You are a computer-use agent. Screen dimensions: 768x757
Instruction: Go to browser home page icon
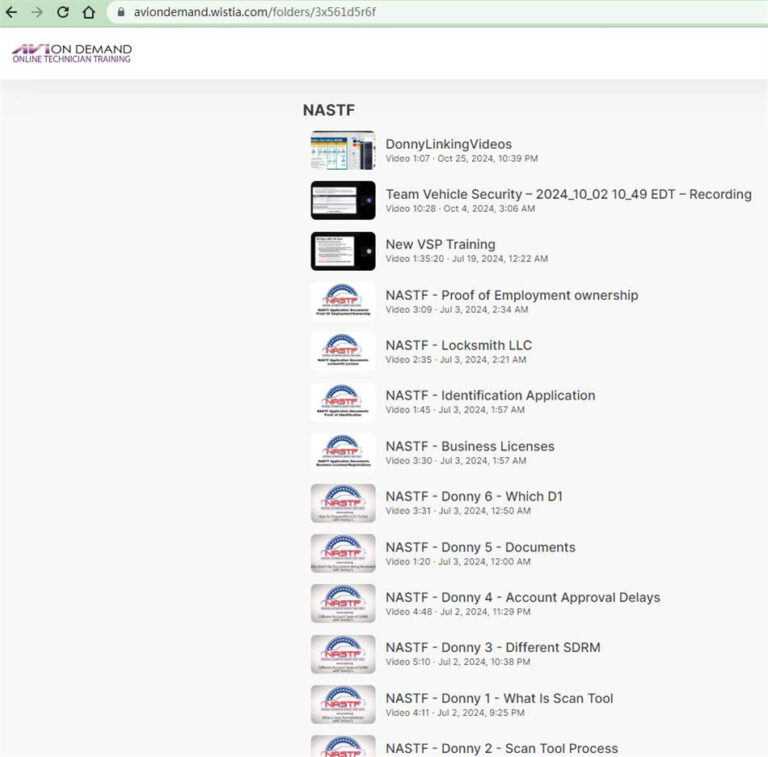[89, 13]
